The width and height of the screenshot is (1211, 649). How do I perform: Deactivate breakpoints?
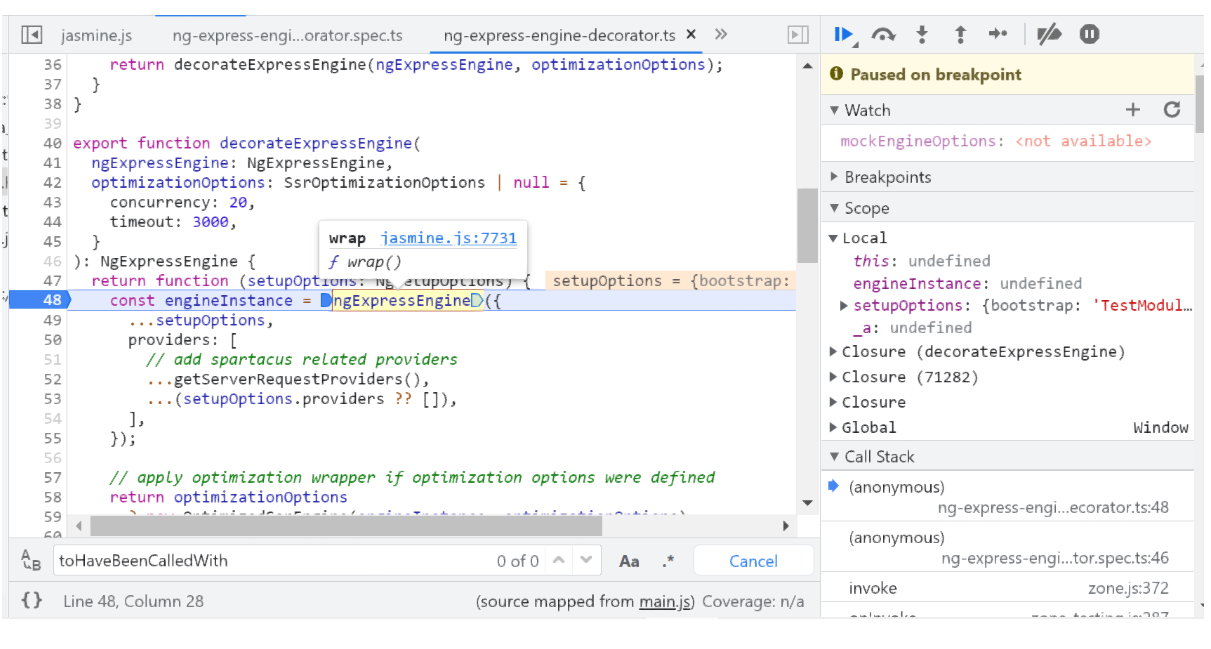pos(1049,35)
